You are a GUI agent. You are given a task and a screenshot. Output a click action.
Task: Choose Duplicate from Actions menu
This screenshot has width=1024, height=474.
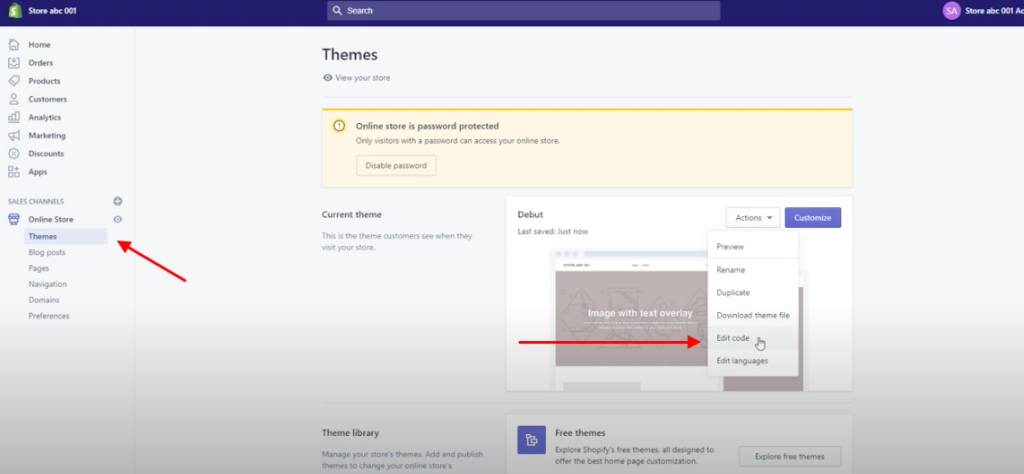coord(752,292)
